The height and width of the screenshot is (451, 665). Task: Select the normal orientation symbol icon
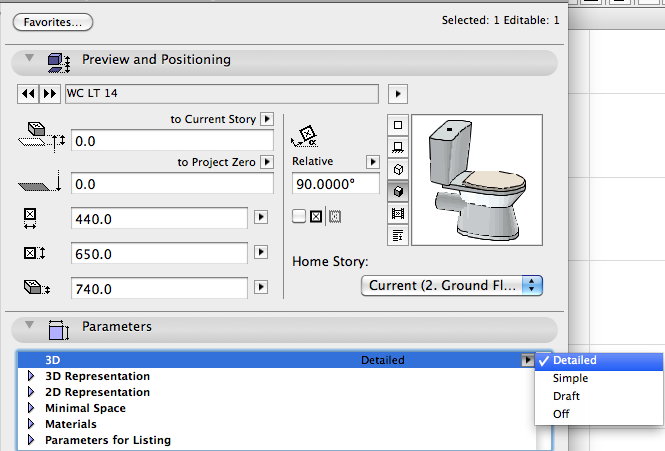coord(316,217)
